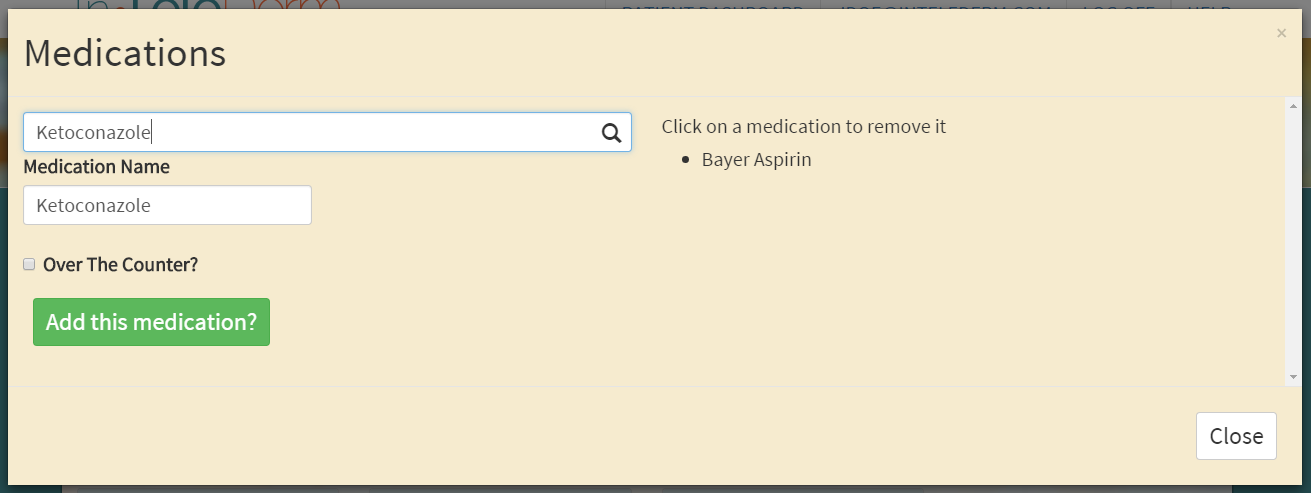Remove Bayer Aspirin from the medication list
Viewport: 1311px width, 493px height.
click(756, 159)
